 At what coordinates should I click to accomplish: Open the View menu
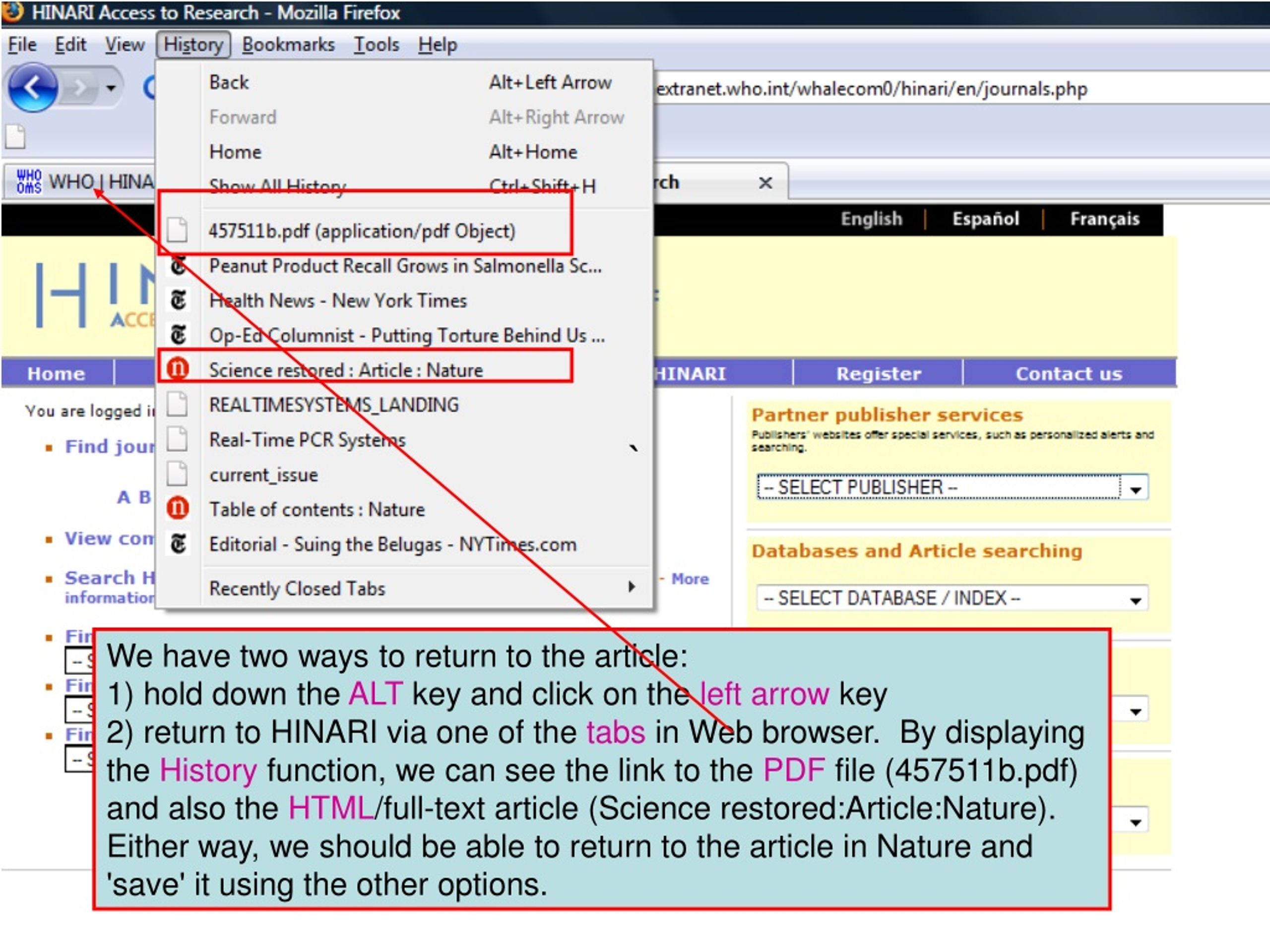[124, 44]
